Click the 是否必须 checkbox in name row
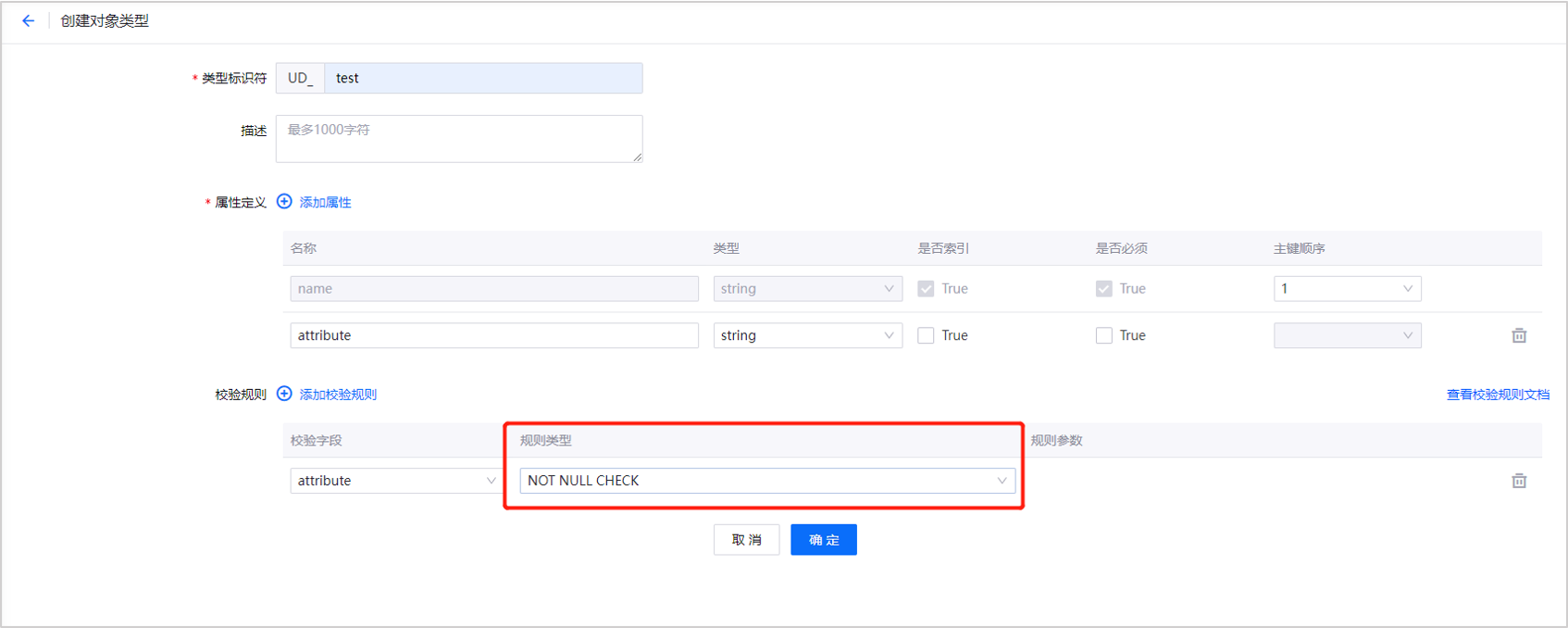Screen dimensions: 1568x628 [x=1103, y=289]
